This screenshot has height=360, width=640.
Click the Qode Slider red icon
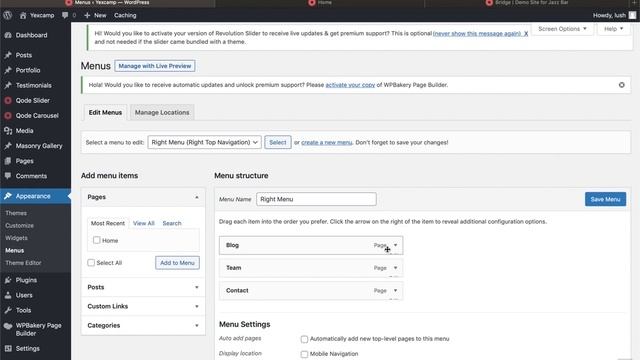(8, 100)
